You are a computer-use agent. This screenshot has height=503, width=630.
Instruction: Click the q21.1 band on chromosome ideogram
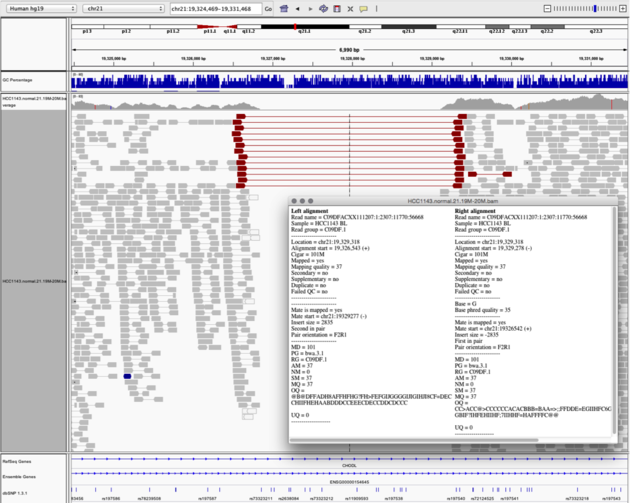click(305, 30)
